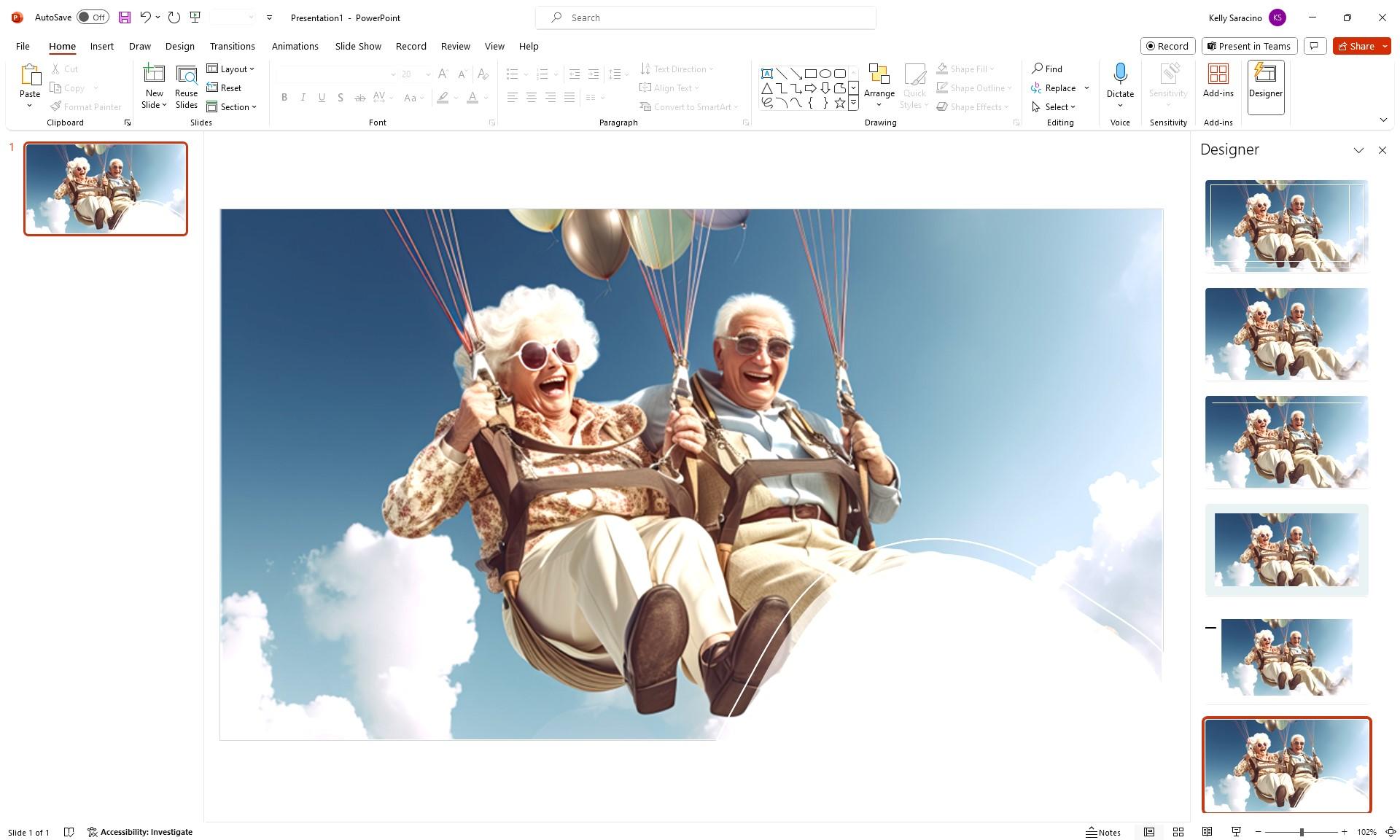Open the Transitions tab
Screen dimensions: 1400x840
coord(232,46)
